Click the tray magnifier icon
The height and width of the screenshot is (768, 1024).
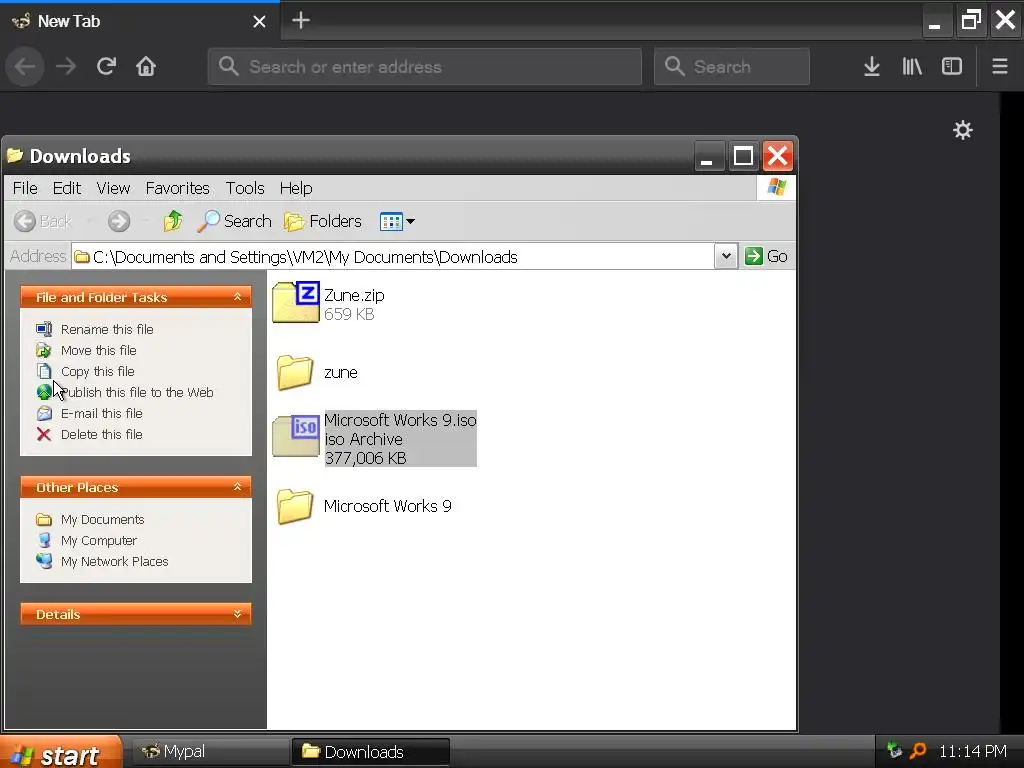(918, 752)
